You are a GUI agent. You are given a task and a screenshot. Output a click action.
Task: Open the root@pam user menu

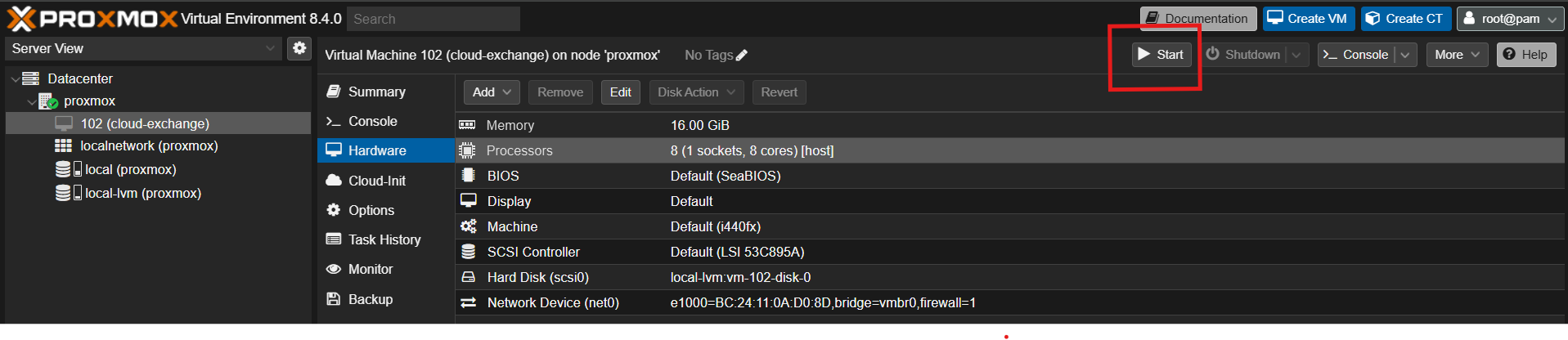[1510, 18]
